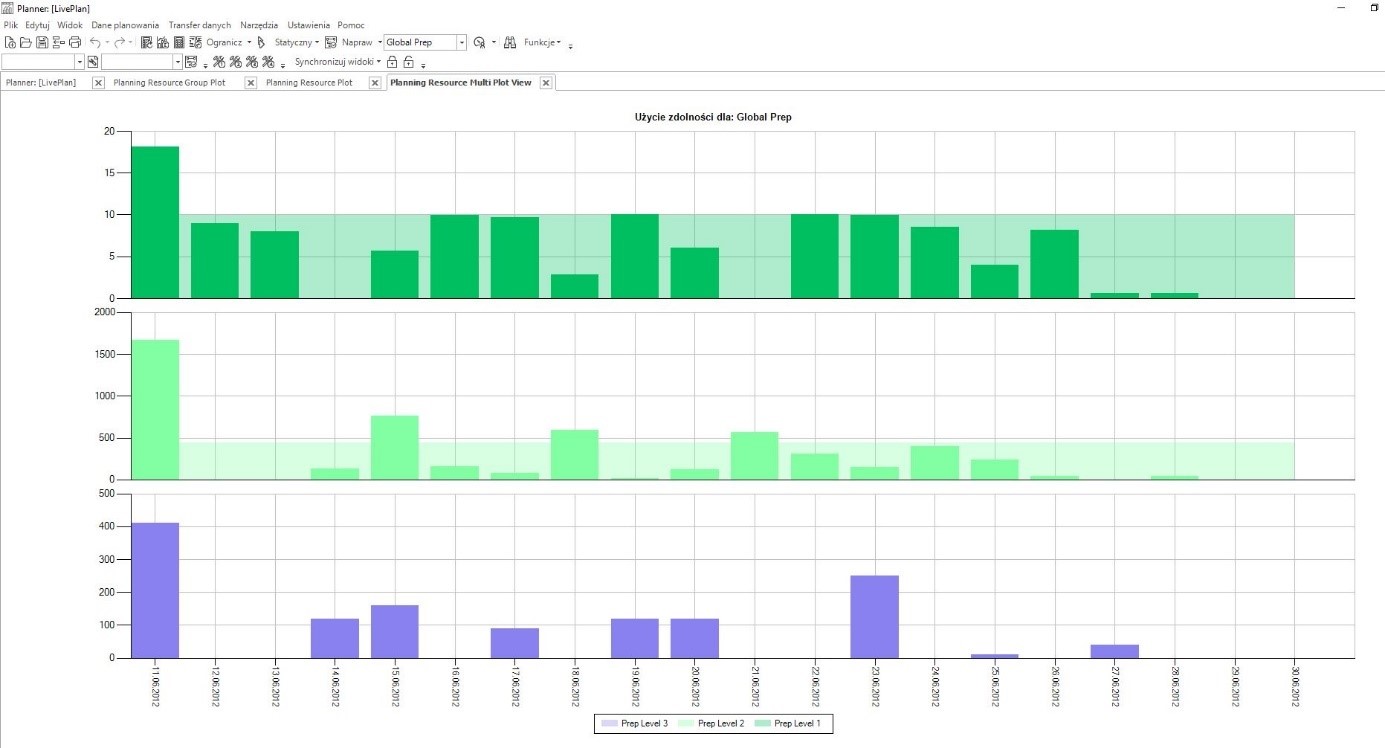
Task: Switch to the Planning Resource Plot tab
Action: (308, 83)
